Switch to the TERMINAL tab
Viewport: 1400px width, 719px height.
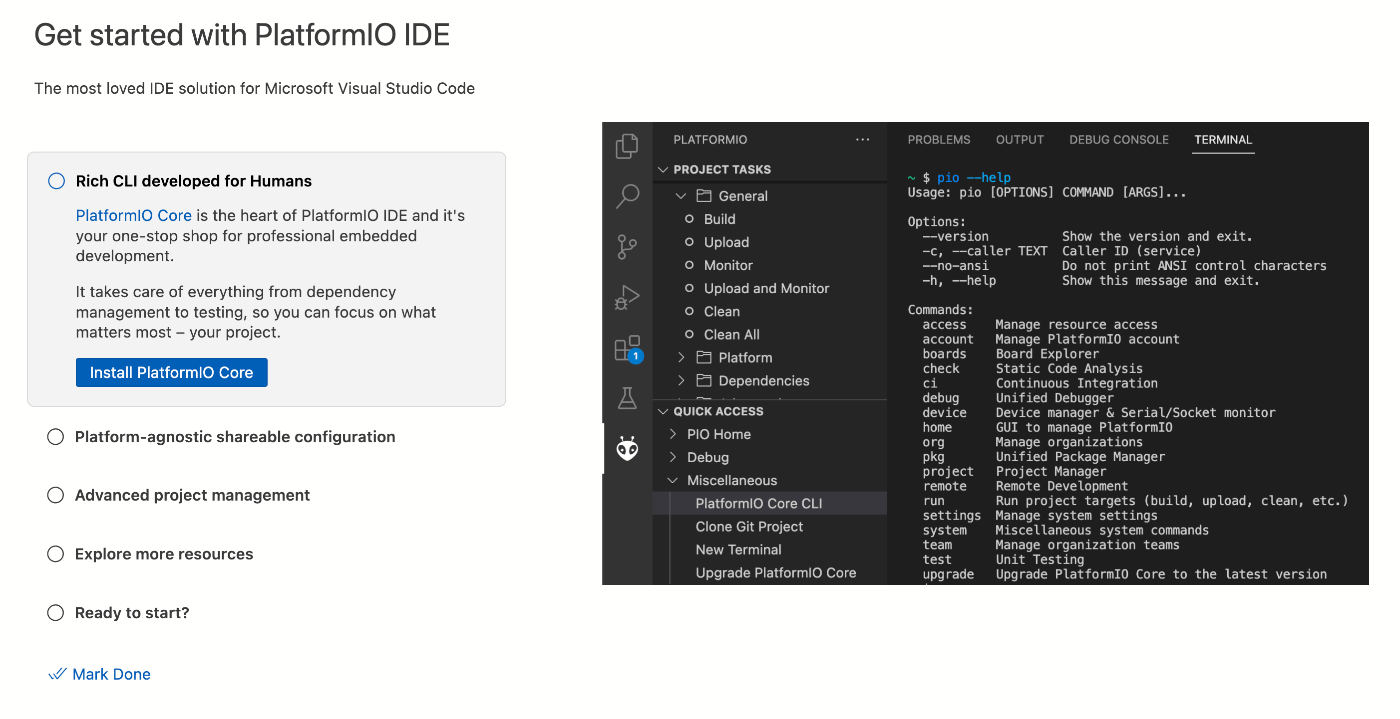1223,140
